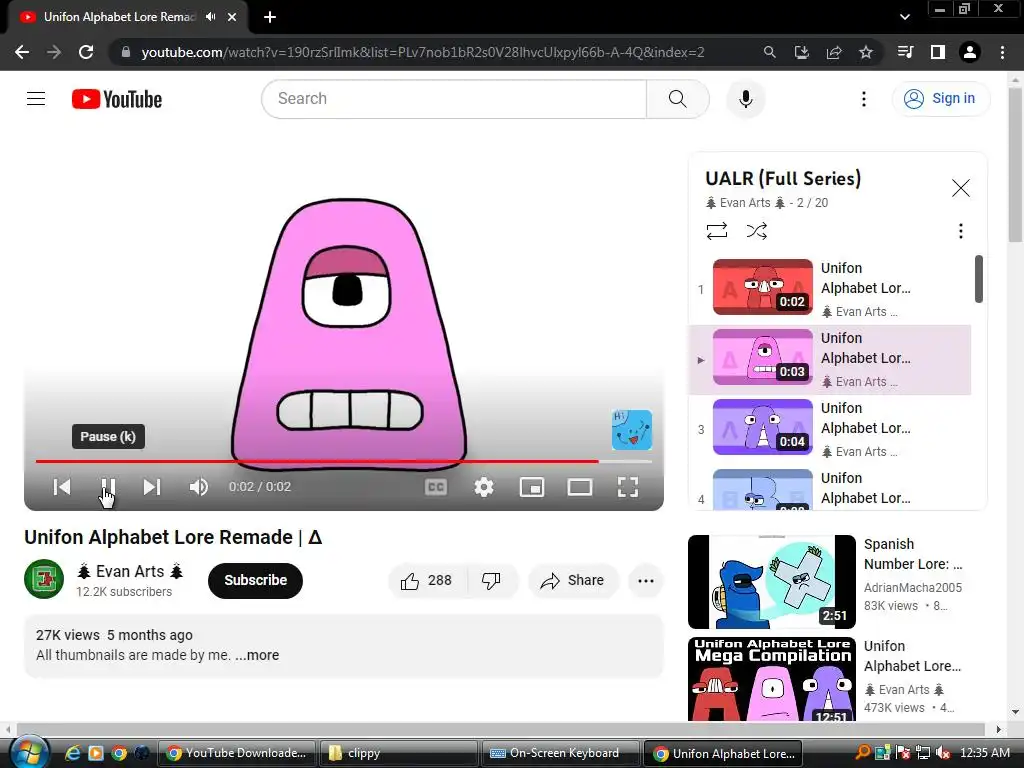Go to the YouTube home logo
This screenshot has height=768, width=1024.
click(117, 99)
